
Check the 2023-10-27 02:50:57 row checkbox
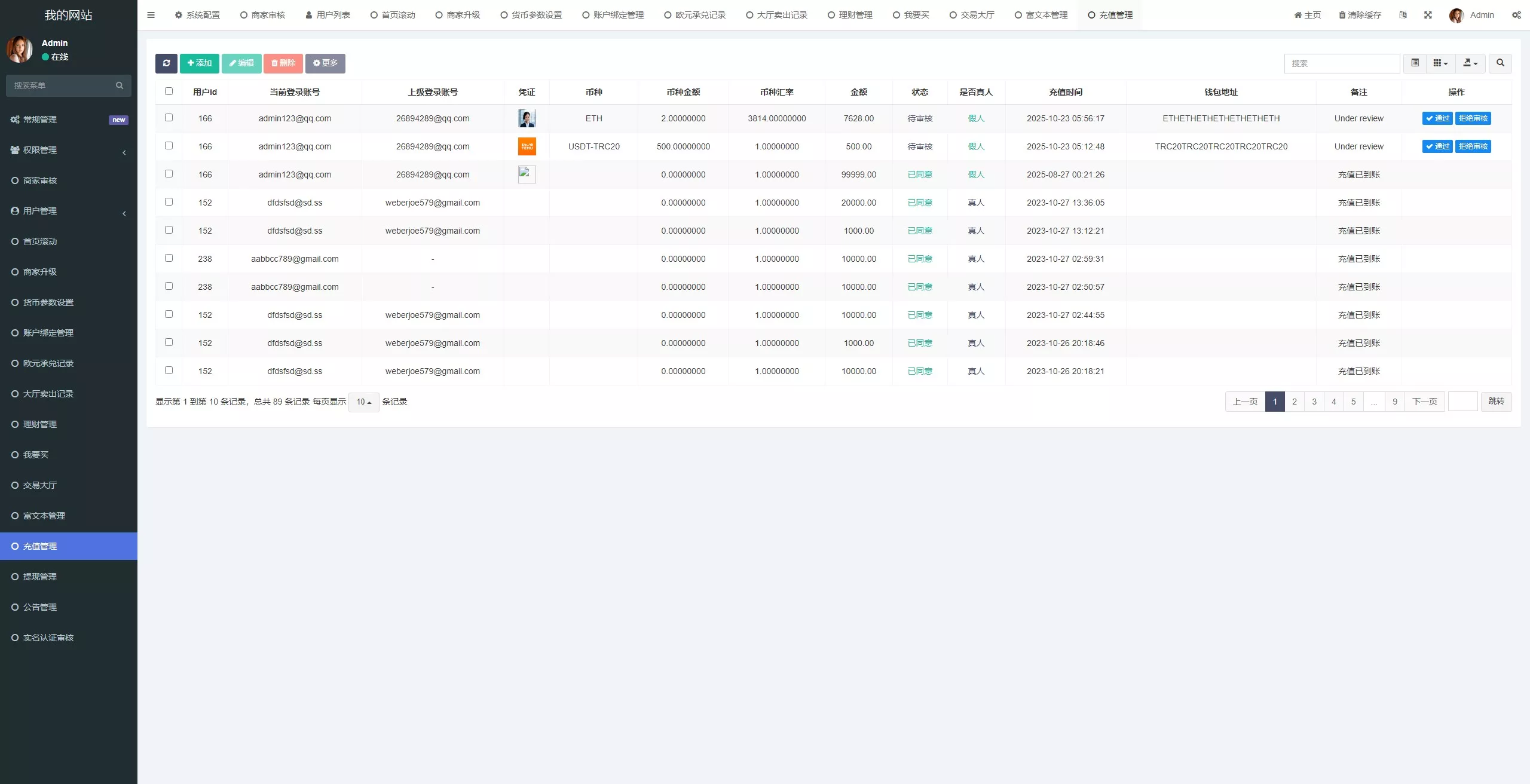click(x=169, y=286)
